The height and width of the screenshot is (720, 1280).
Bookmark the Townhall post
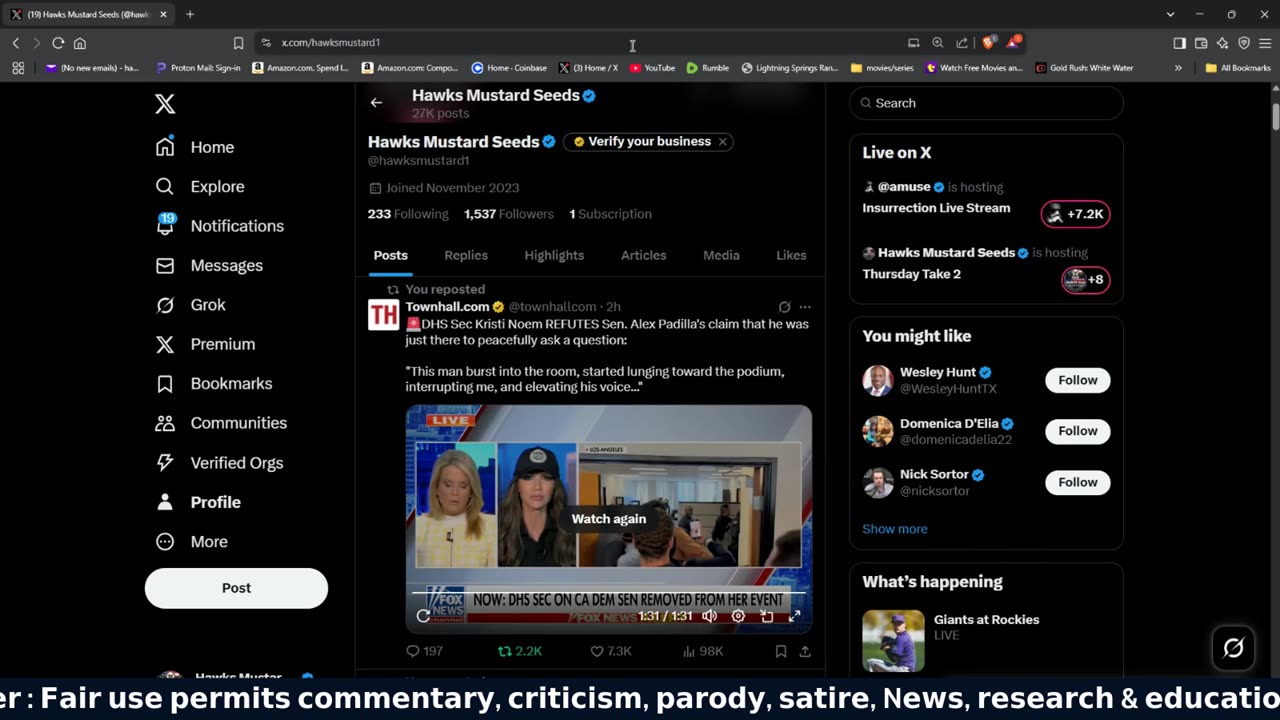click(781, 651)
